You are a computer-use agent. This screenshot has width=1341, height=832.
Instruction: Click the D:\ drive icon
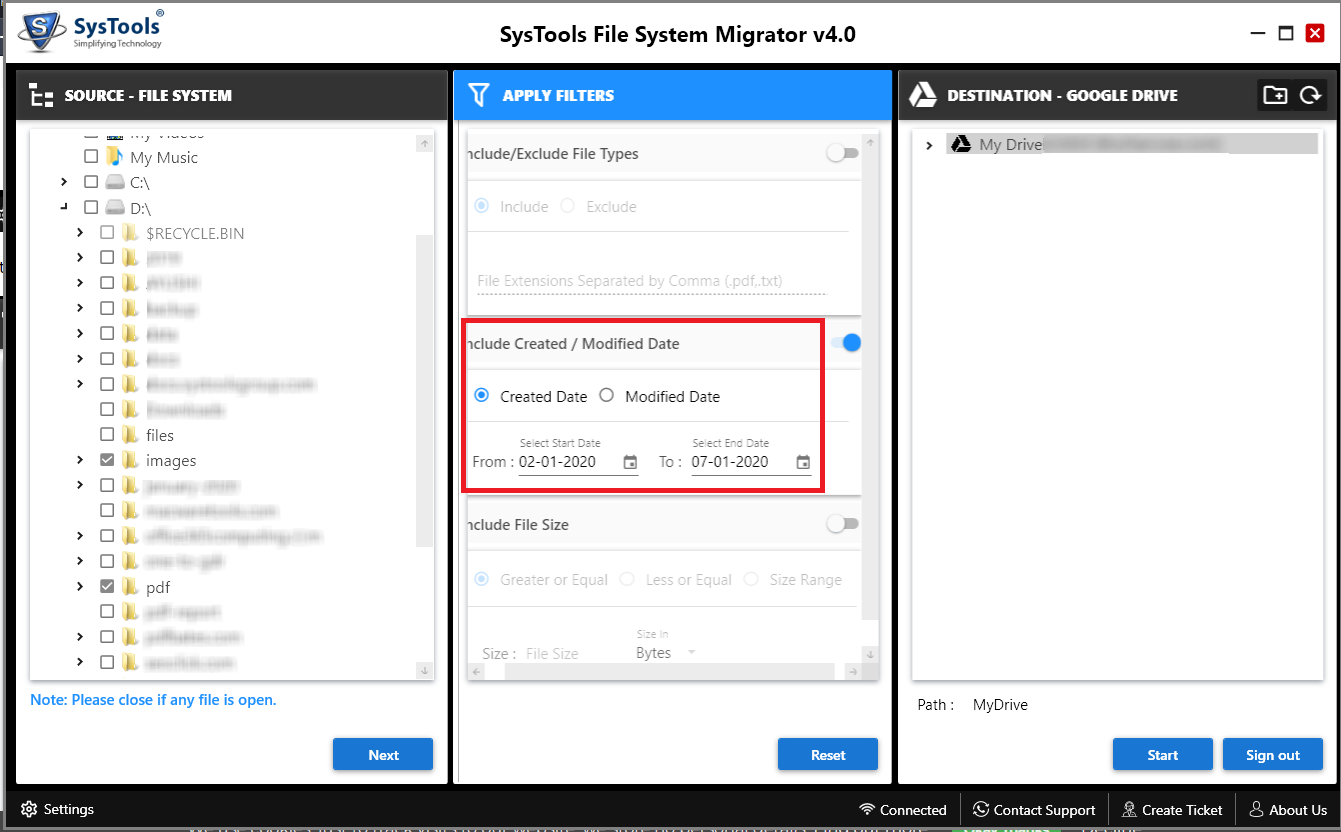115,208
